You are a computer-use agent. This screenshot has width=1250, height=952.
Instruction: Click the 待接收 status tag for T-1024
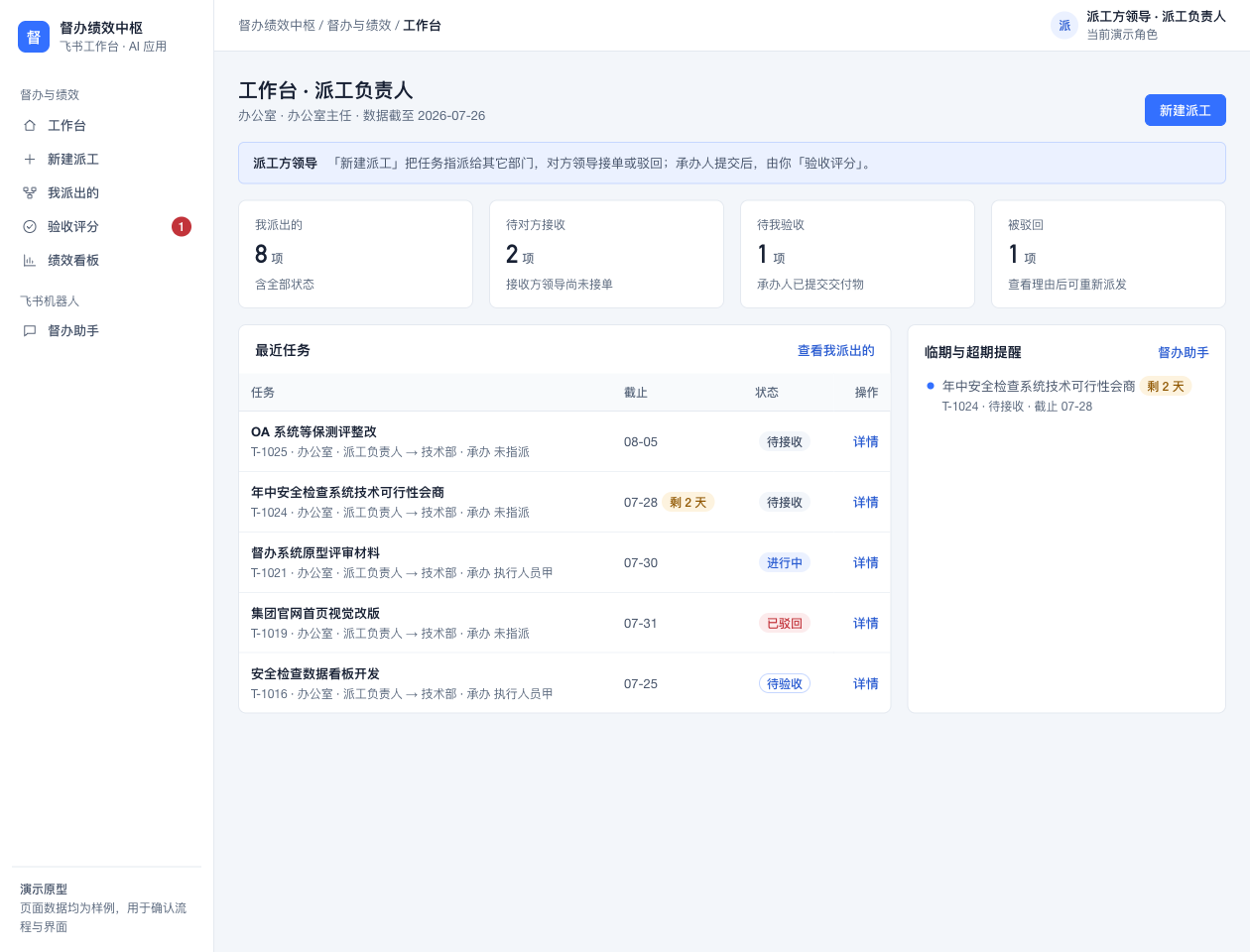[785, 503]
